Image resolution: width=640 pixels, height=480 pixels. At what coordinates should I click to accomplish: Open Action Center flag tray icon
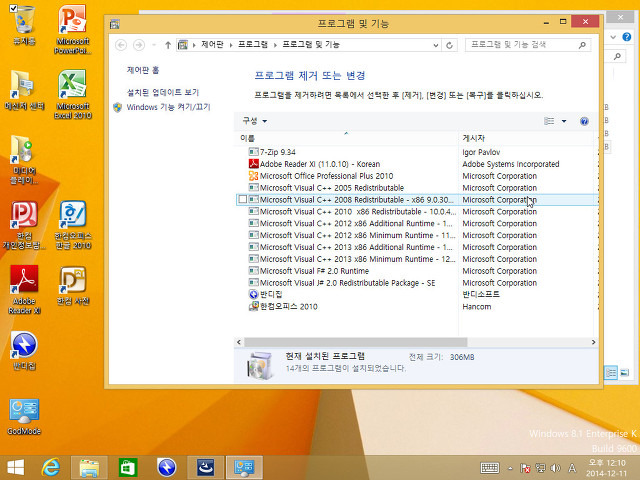pyautogui.click(x=525, y=468)
